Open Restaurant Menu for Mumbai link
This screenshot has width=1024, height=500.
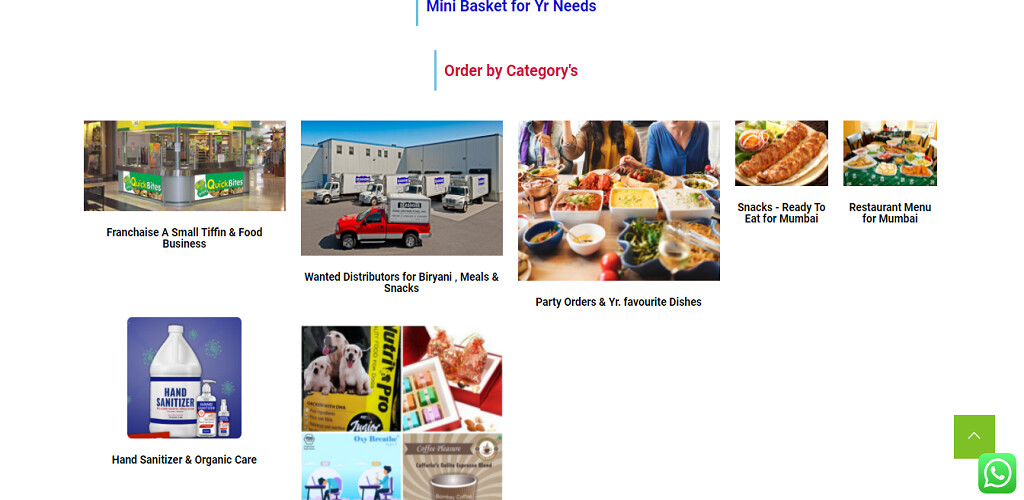click(890, 213)
